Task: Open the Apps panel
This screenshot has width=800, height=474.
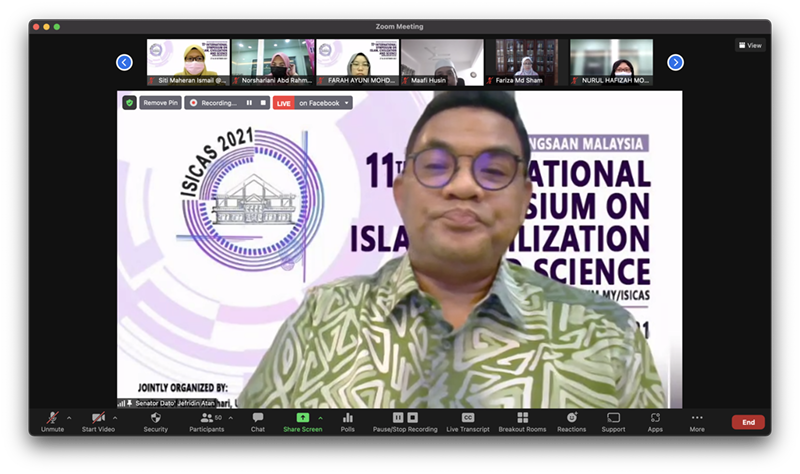Action: click(x=655, y=419)
